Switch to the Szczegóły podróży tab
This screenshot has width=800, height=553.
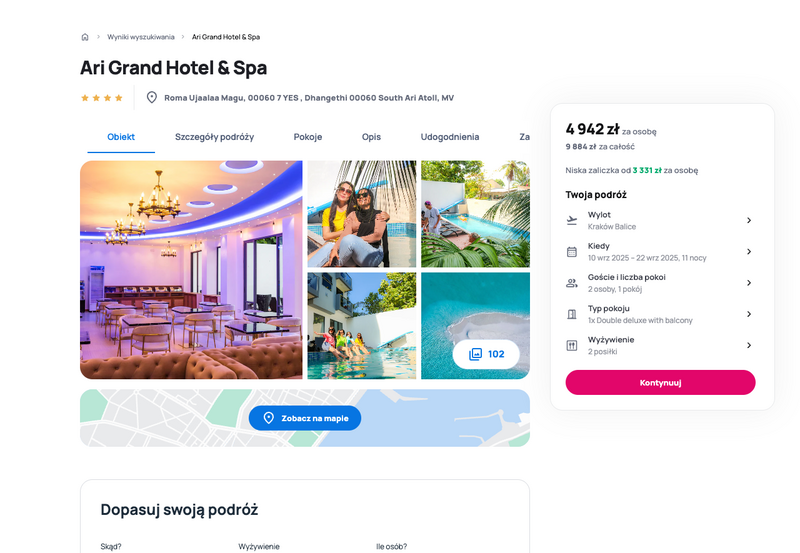coord(214,137)
